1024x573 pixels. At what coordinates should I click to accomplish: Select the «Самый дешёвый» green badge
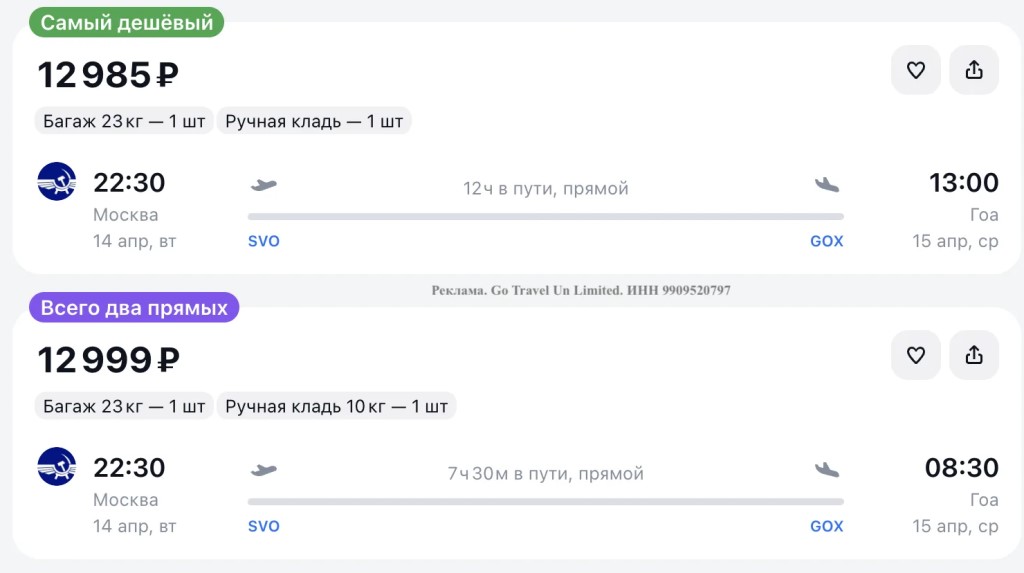(x=126, y=23)
